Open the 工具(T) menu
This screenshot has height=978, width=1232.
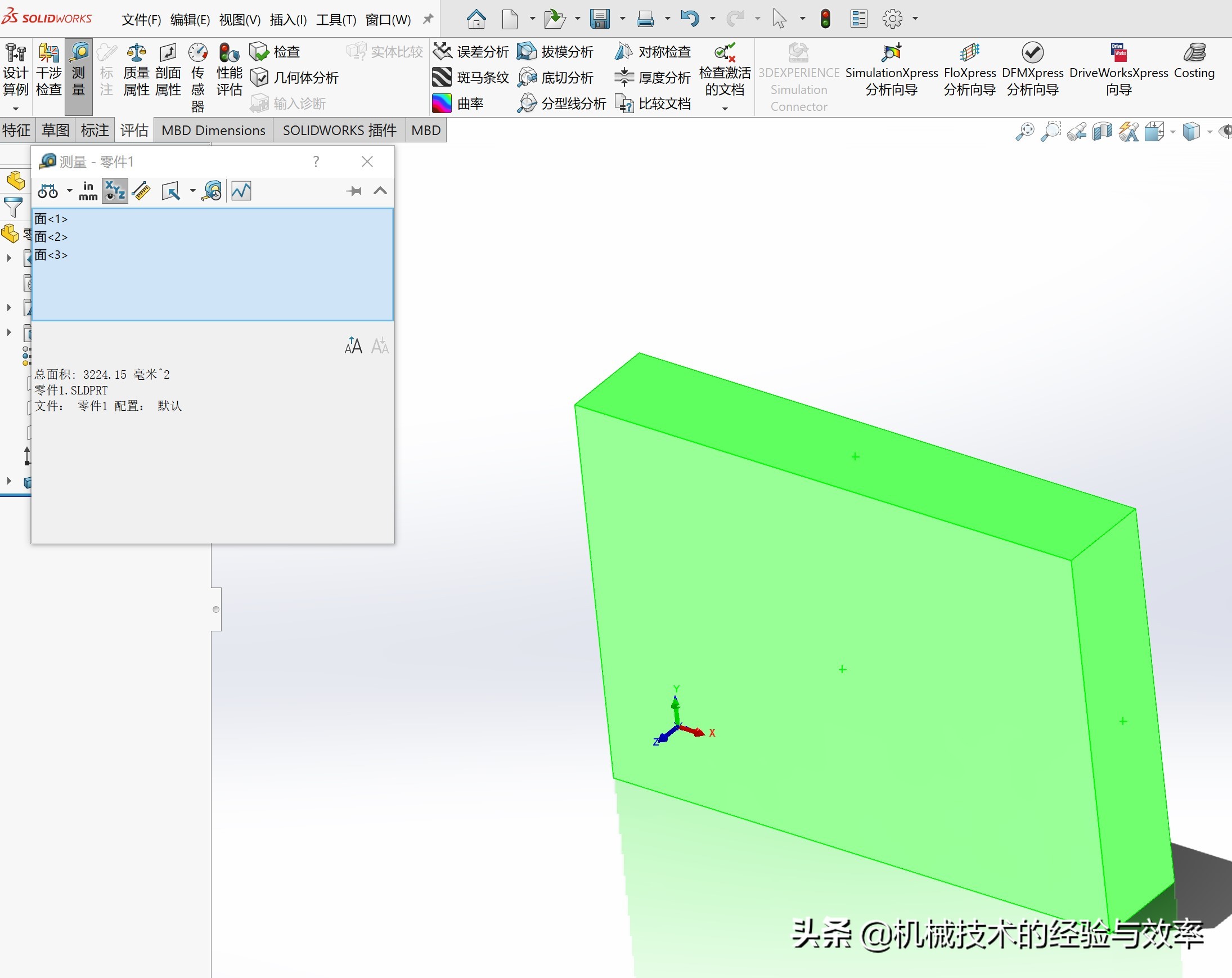pyautogui.click(x=336, y=20)
